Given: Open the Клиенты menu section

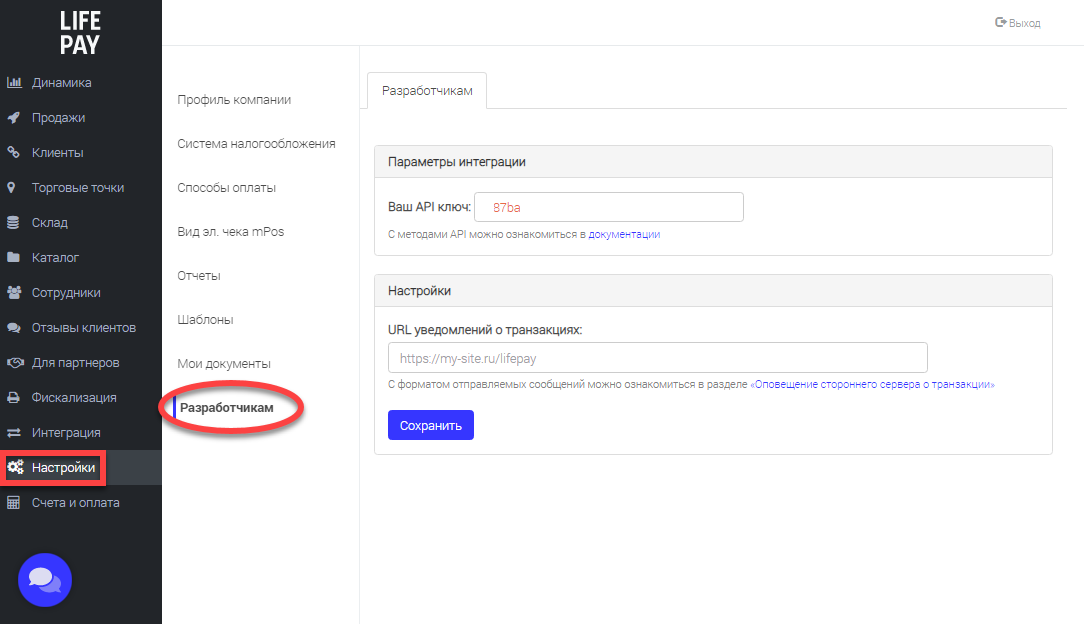Looking at the screenshot, I should [x=57, y=153].
